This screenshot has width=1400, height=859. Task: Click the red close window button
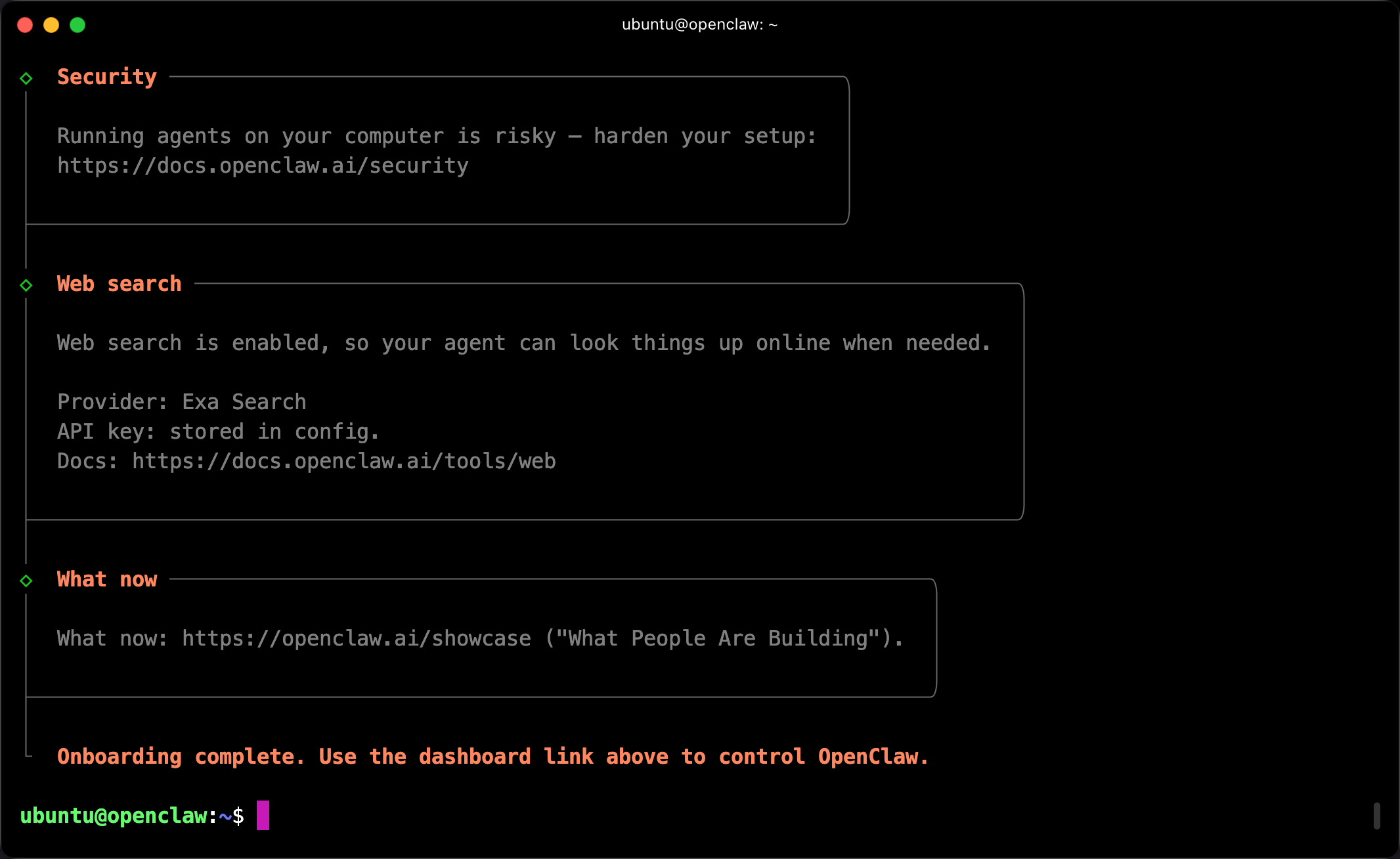click(x=25, y=25)
